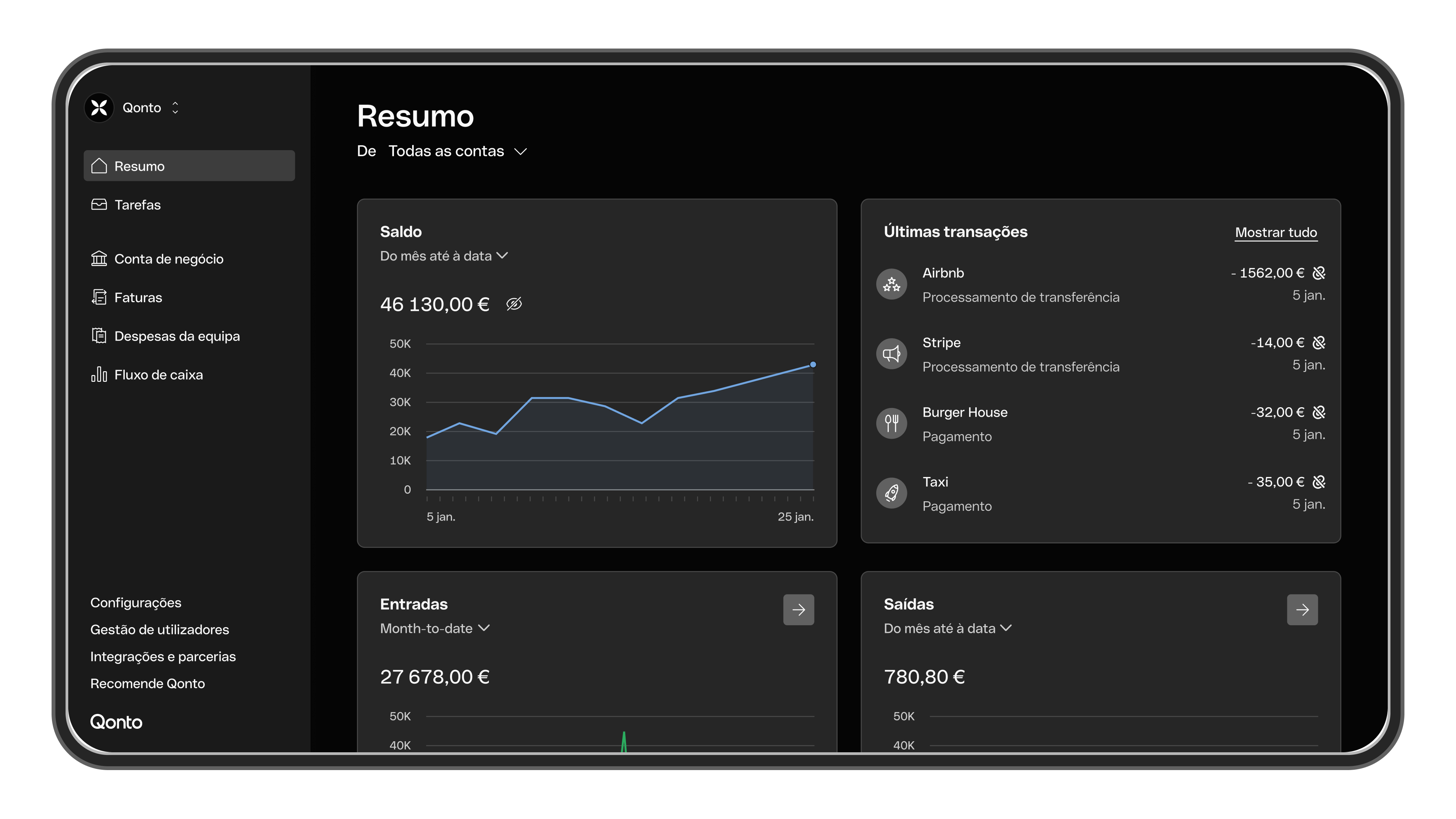Viewport: 1456px width, 819px height.
Task: Click the Resumo home icon
Action: [99, 166]
